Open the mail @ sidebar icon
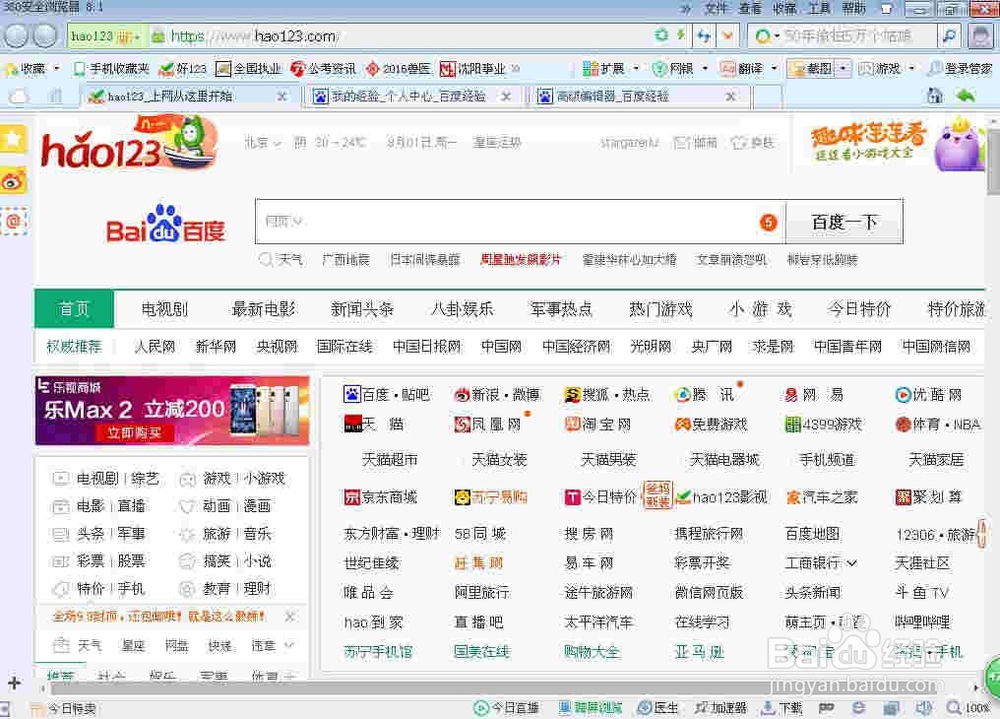This screenshot has height=719, width=1000. [x=13, y=221]
